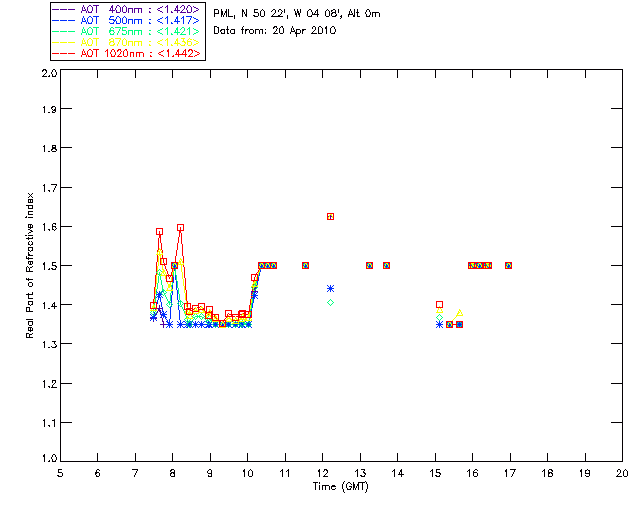Click the isolated red square marker above 1.6 near 12h
This screenshot has height=512, width=640.
click(331, 216)
